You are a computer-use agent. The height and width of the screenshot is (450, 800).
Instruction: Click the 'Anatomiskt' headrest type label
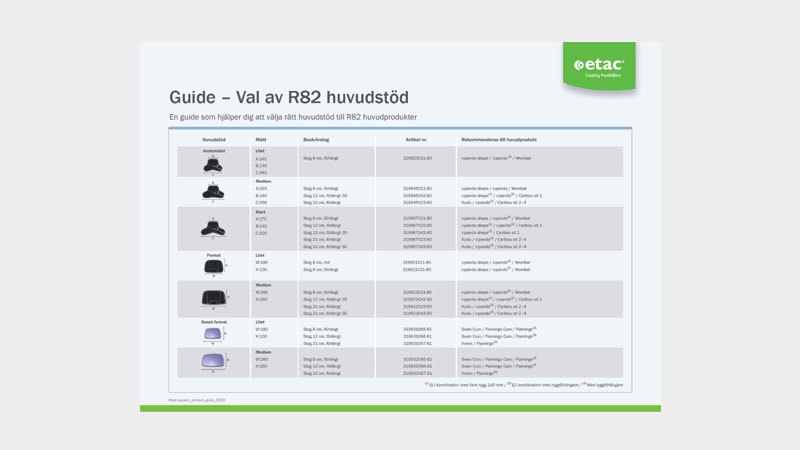click(214, 151)
